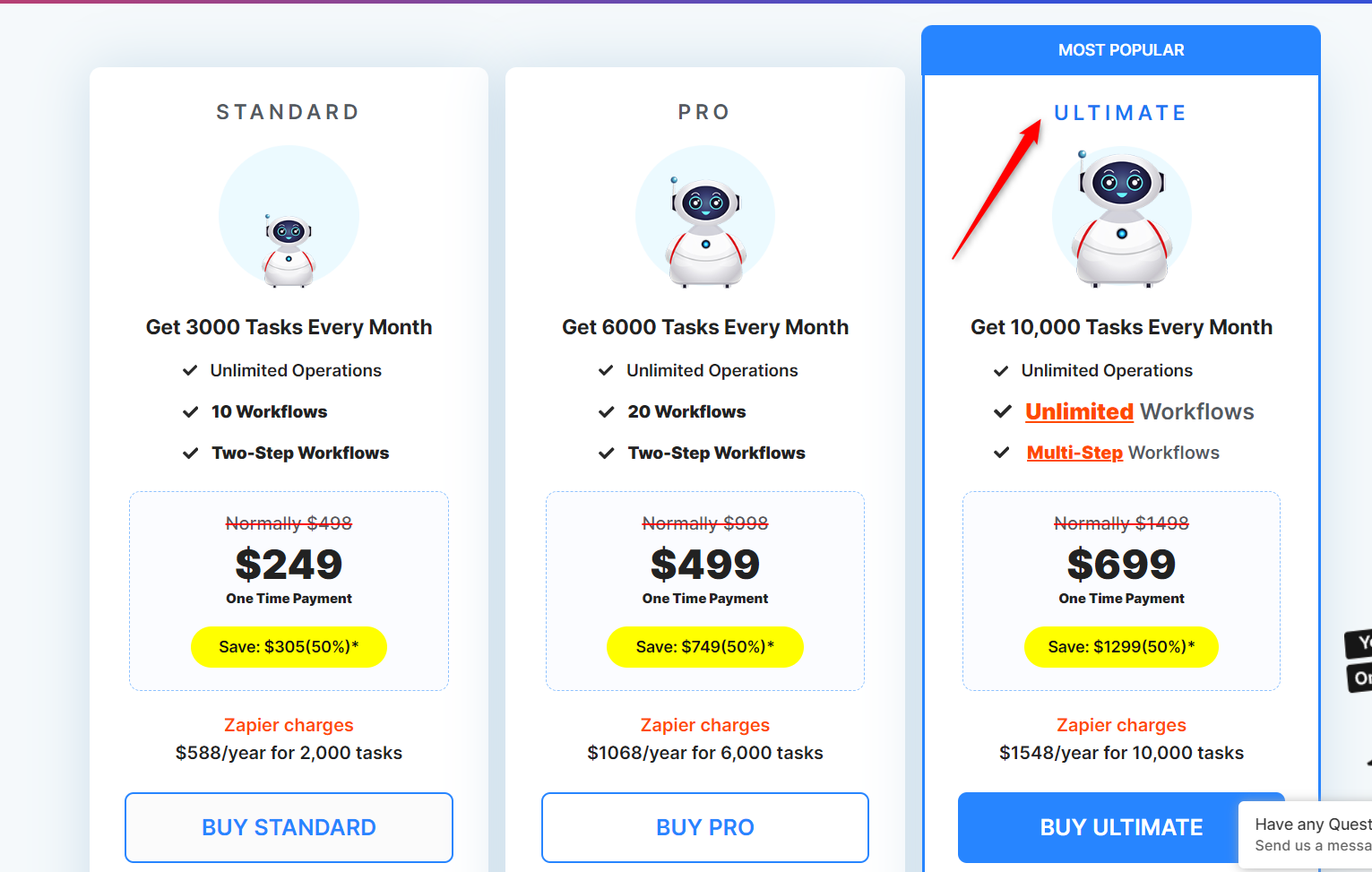
Task: Click the red arrow pointing to Ultimate
Action: click(x=997, y=189)
